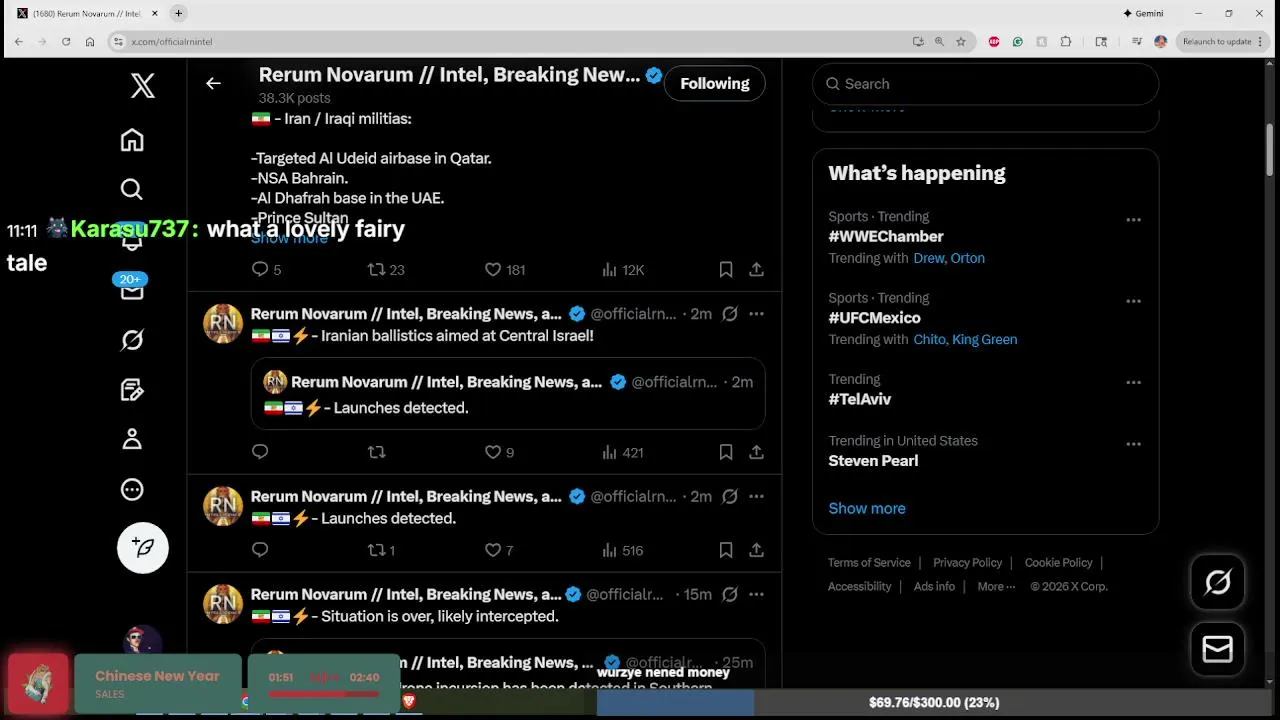This screenshot has height=720, width=1280.
Task: Open the browser Extensions puzzle icon
Action: 1066,42
